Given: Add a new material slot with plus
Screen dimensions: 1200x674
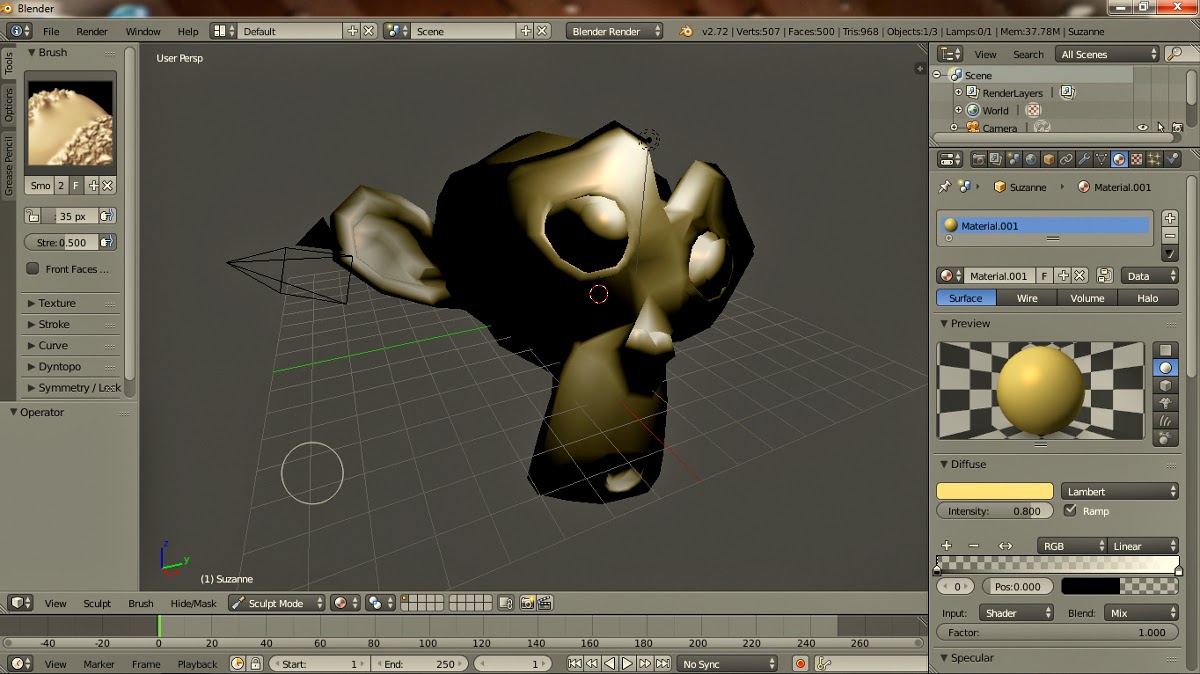Looking at the screenshot, I should [x=1170, y=218].
